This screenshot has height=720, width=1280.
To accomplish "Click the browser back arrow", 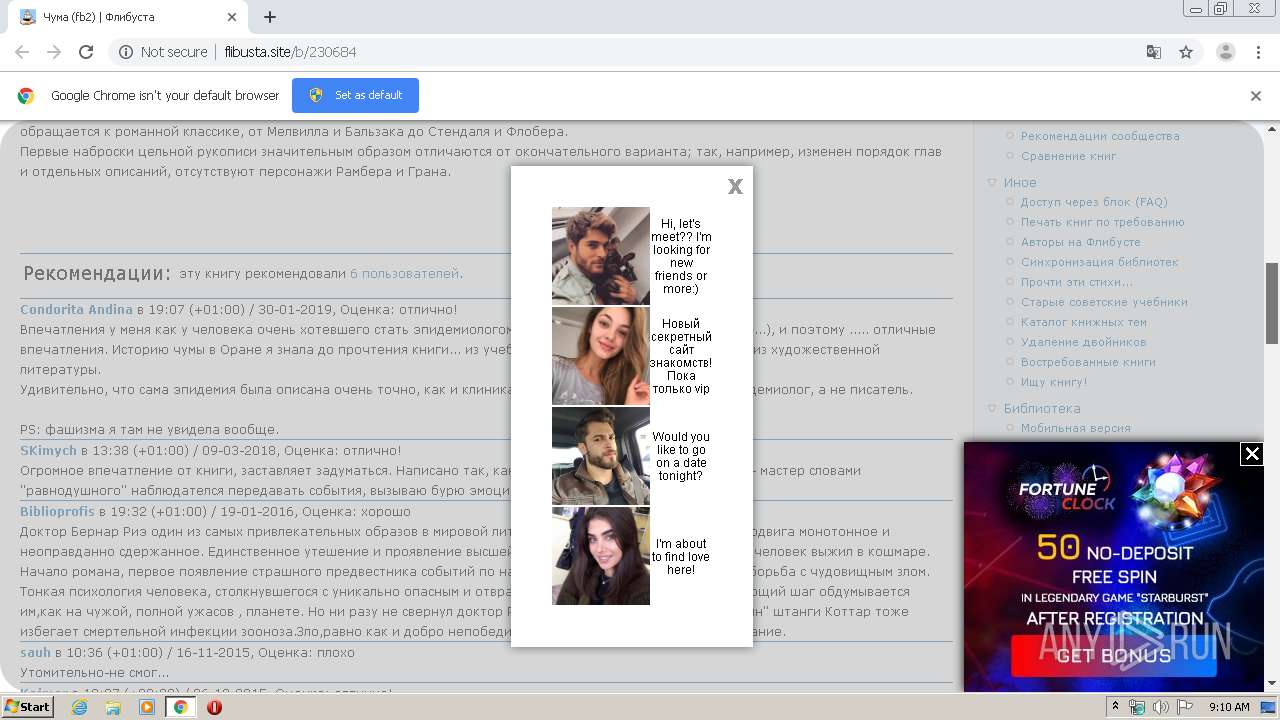I will pyautogui.click(x=22, y=52).
